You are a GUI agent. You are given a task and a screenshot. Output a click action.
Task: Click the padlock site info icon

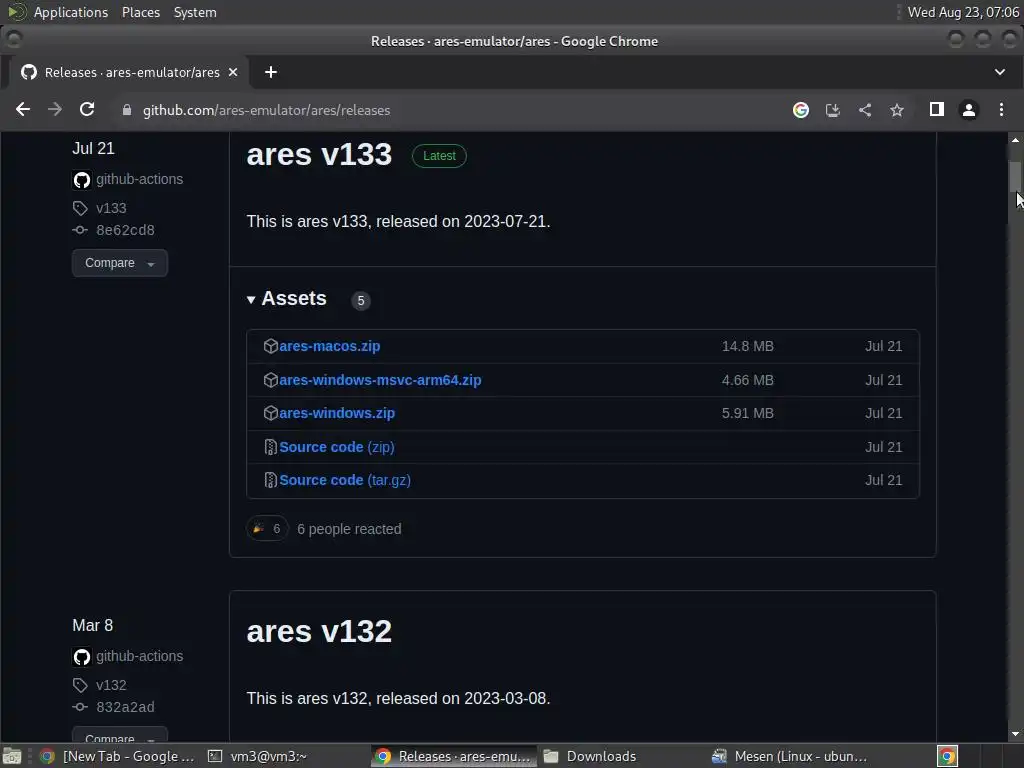point(127,110)
